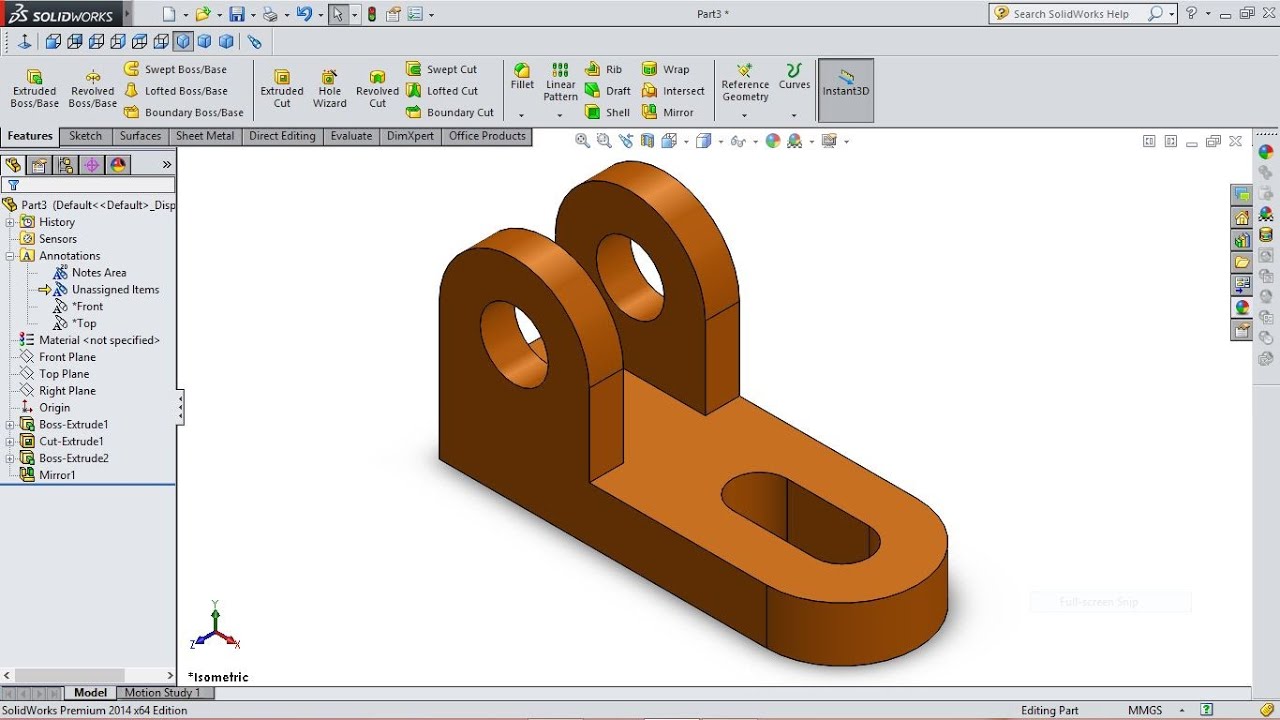Viewport: 1280px width, 720px height.
Task: Click the Swept Cut button
Action: click(x=441, y=69)
